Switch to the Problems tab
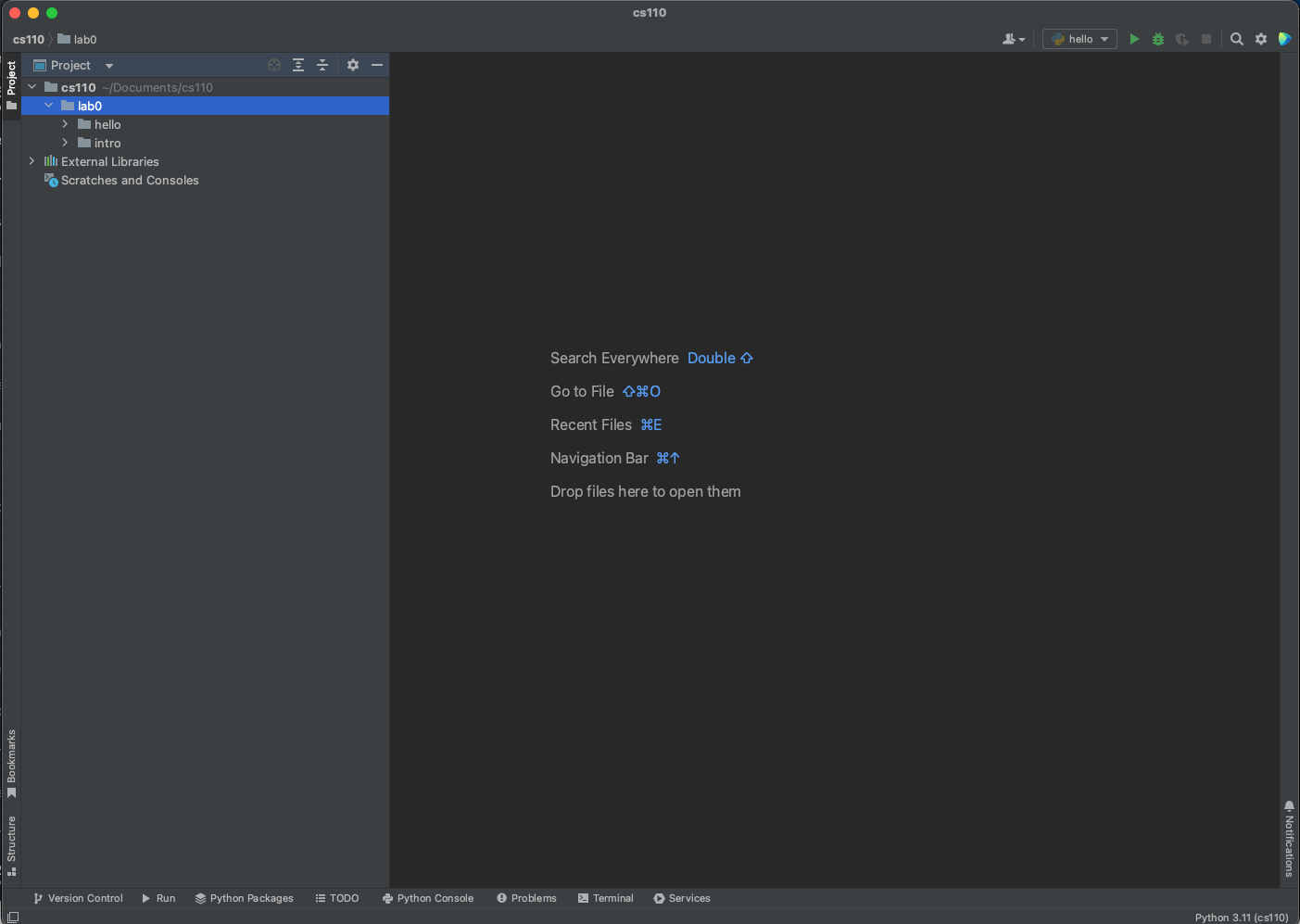 pyautogui.click(x=526, y=898)
